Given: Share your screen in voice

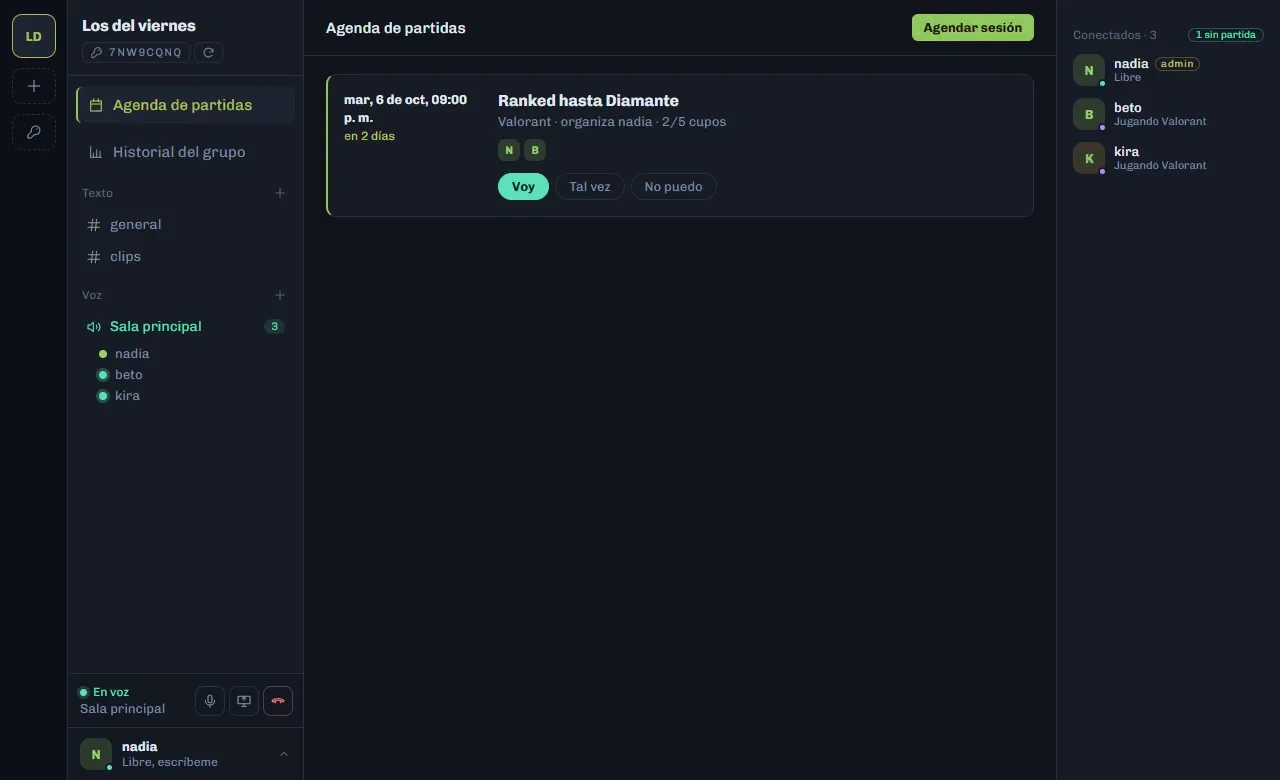Looking at the screenshot, I should click(x=244, y=701).
